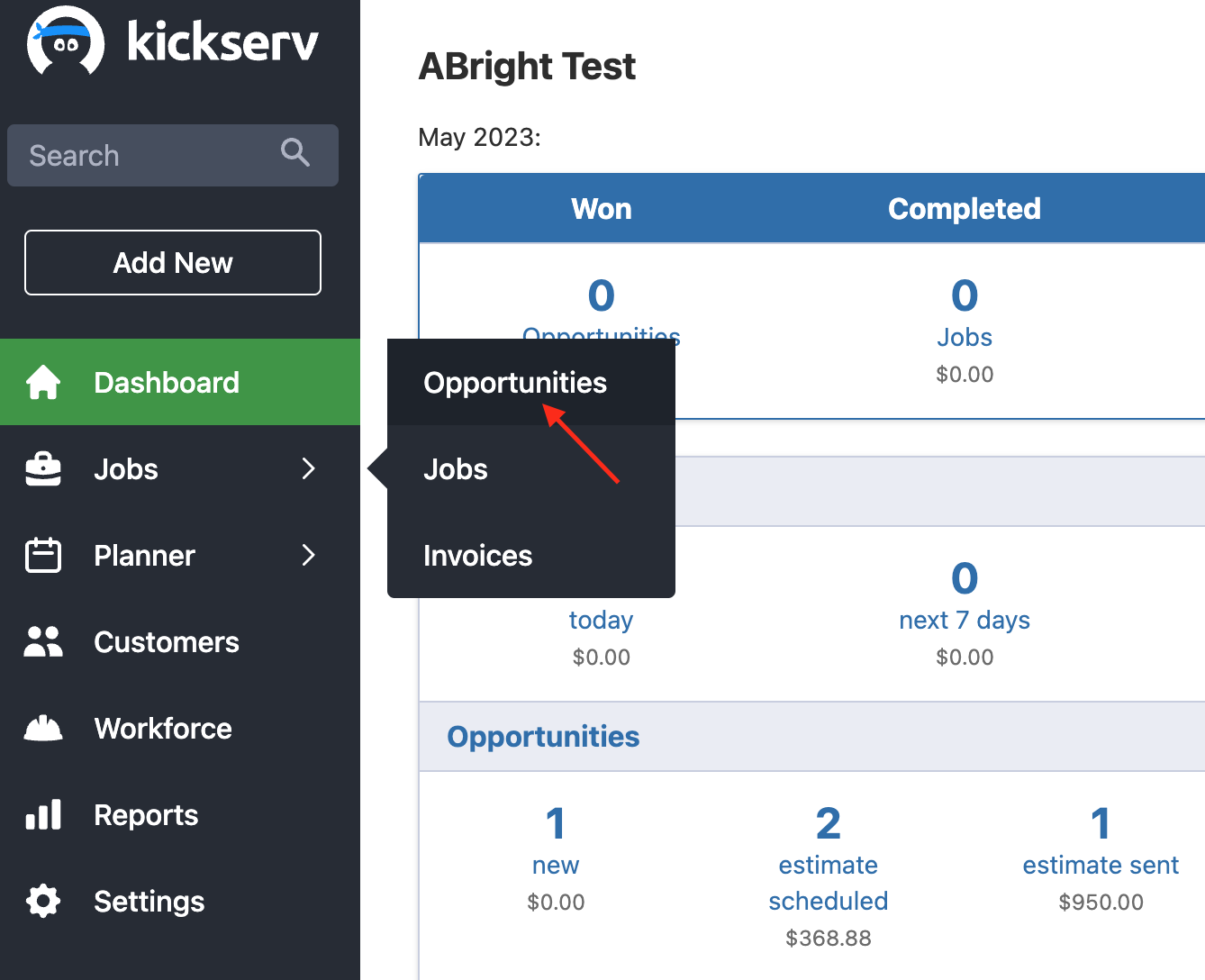This screenshot has width=1205, height=980.
Task: Click the Settings gear icon
Action: point(43,901)
